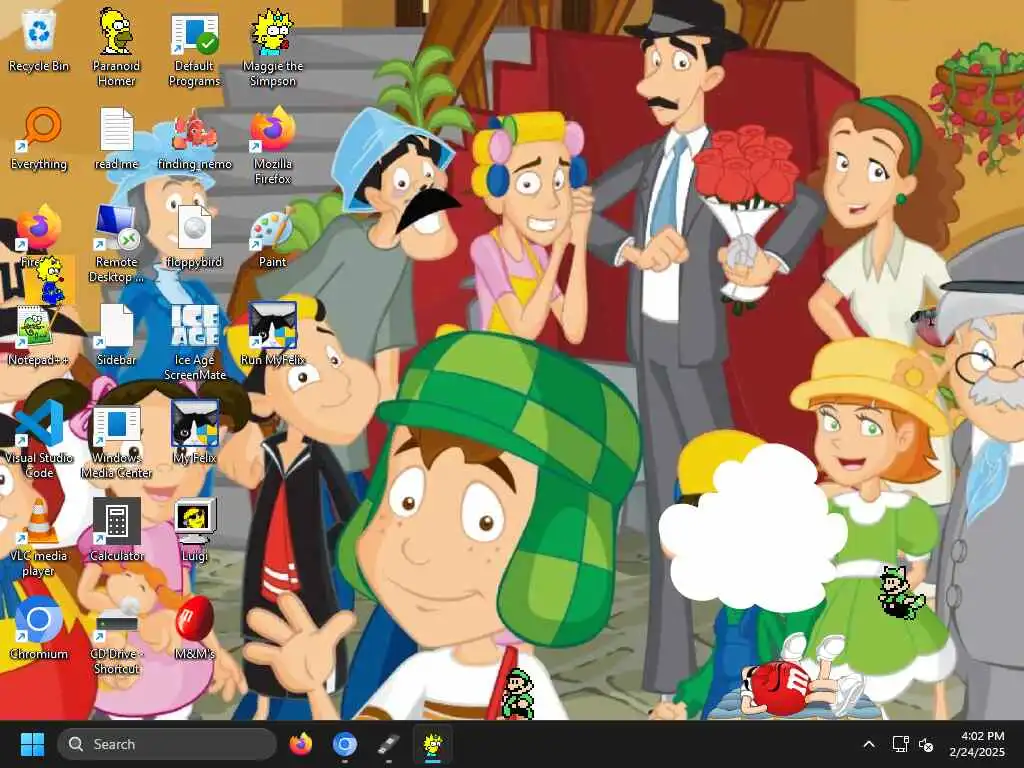Click the Maggie Simpson taskbar icon
Image resolution: width=1024 pixels, height=768 pixels.
pos(432,746)
